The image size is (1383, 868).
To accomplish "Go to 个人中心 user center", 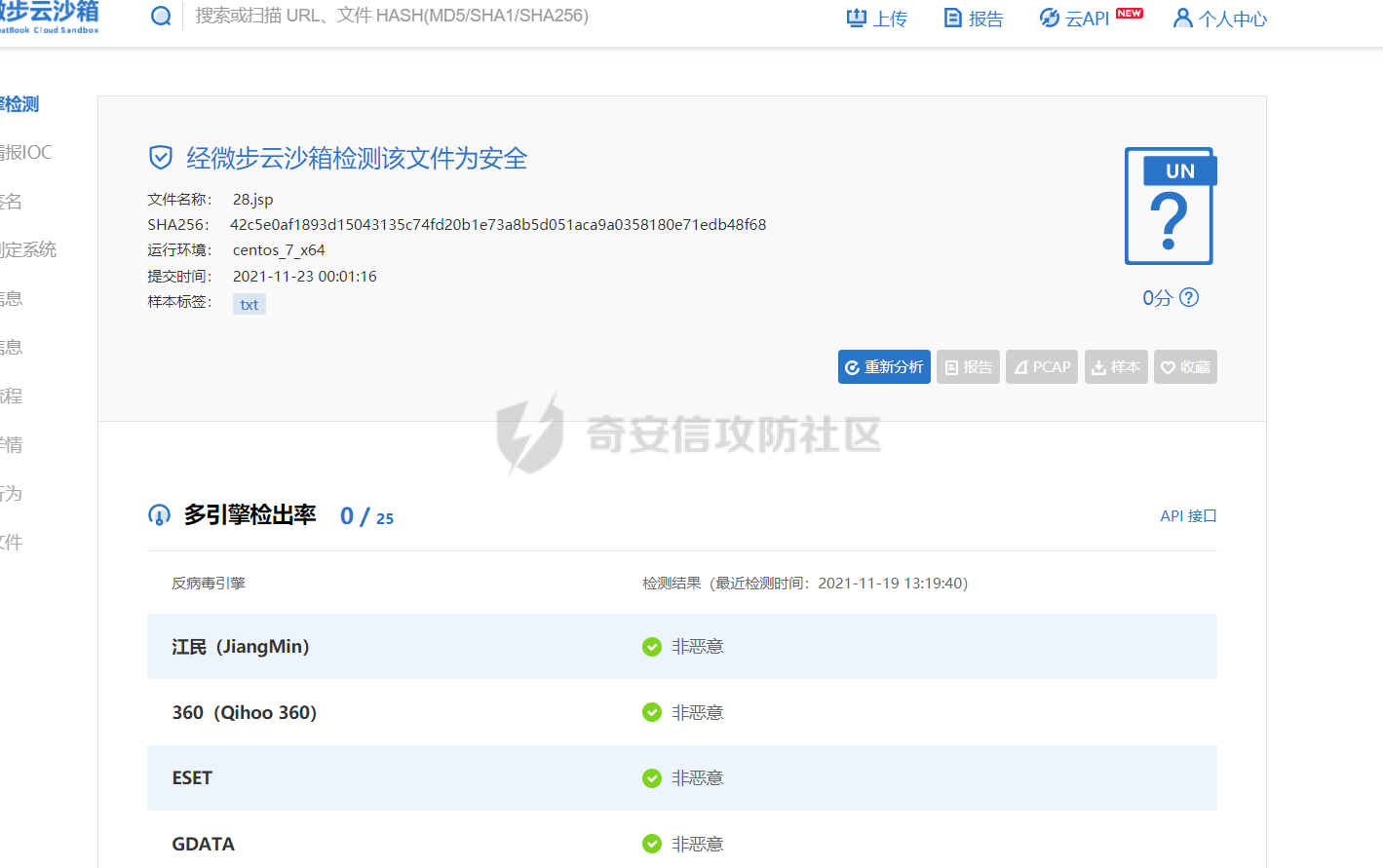I will 1220,19.
